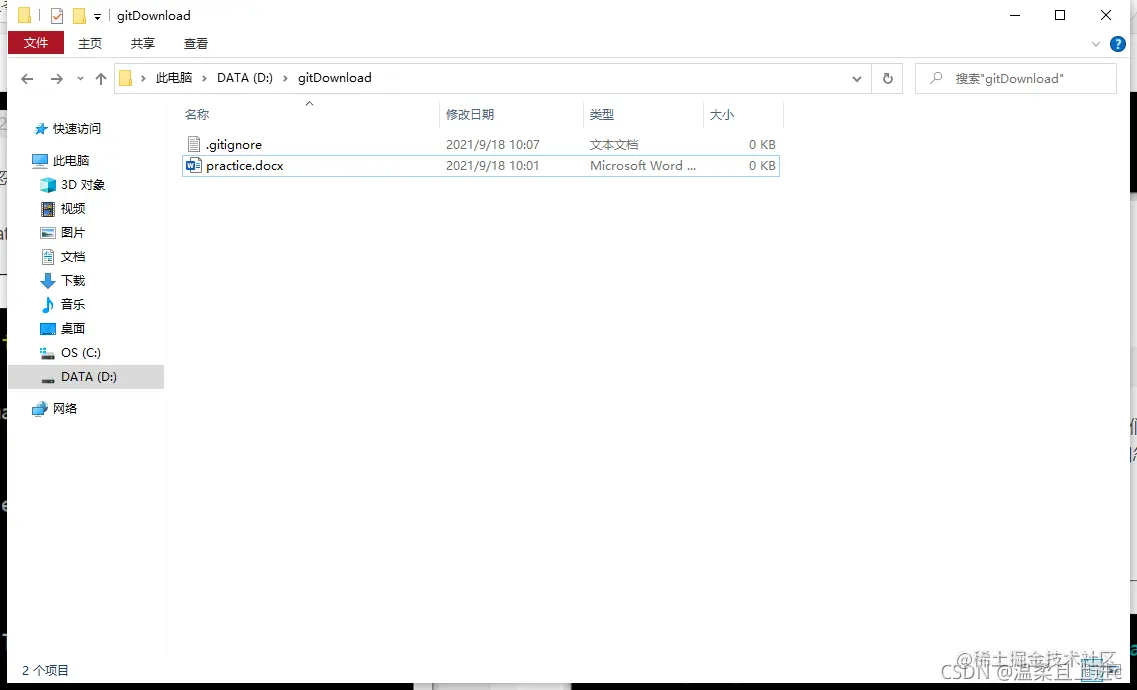Click the Microsoft Word type cell
The image size is (1137, 690).
(x=642, y=166)
